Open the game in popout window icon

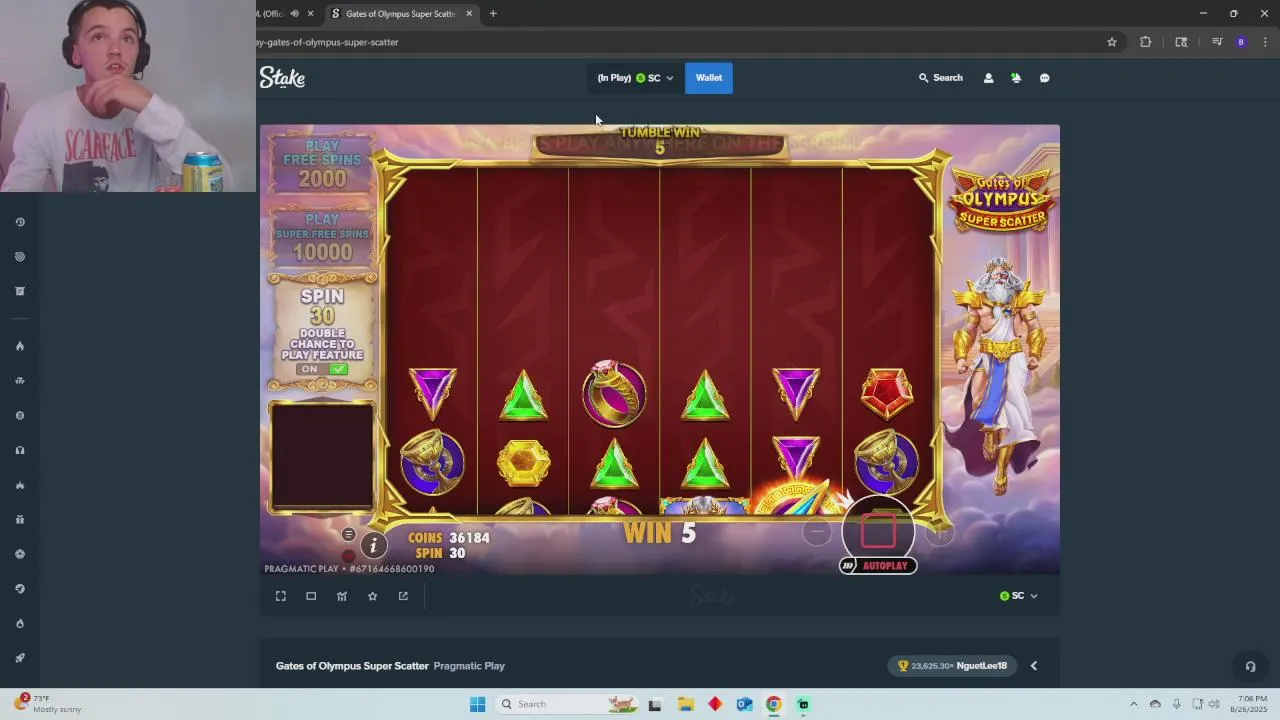coord(403,596)
